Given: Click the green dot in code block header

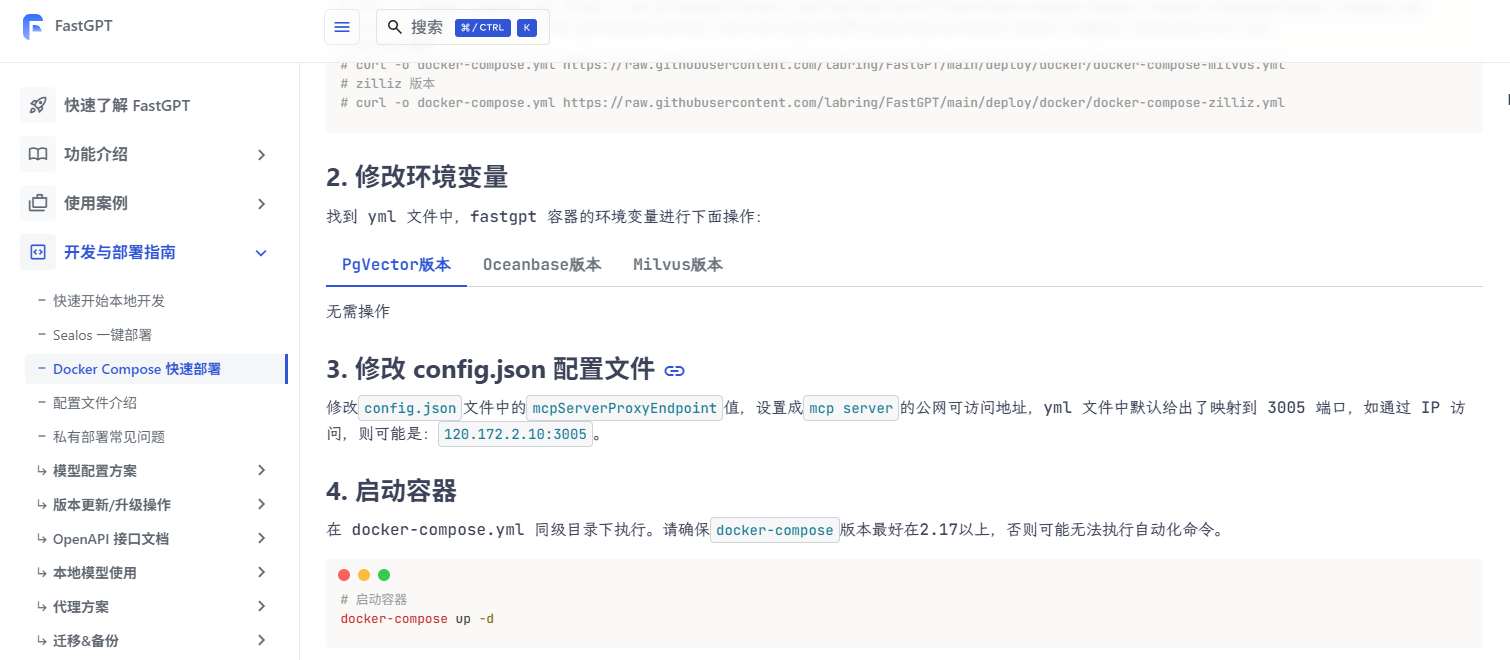Looking at the screenshot, I should coord(384,575).
